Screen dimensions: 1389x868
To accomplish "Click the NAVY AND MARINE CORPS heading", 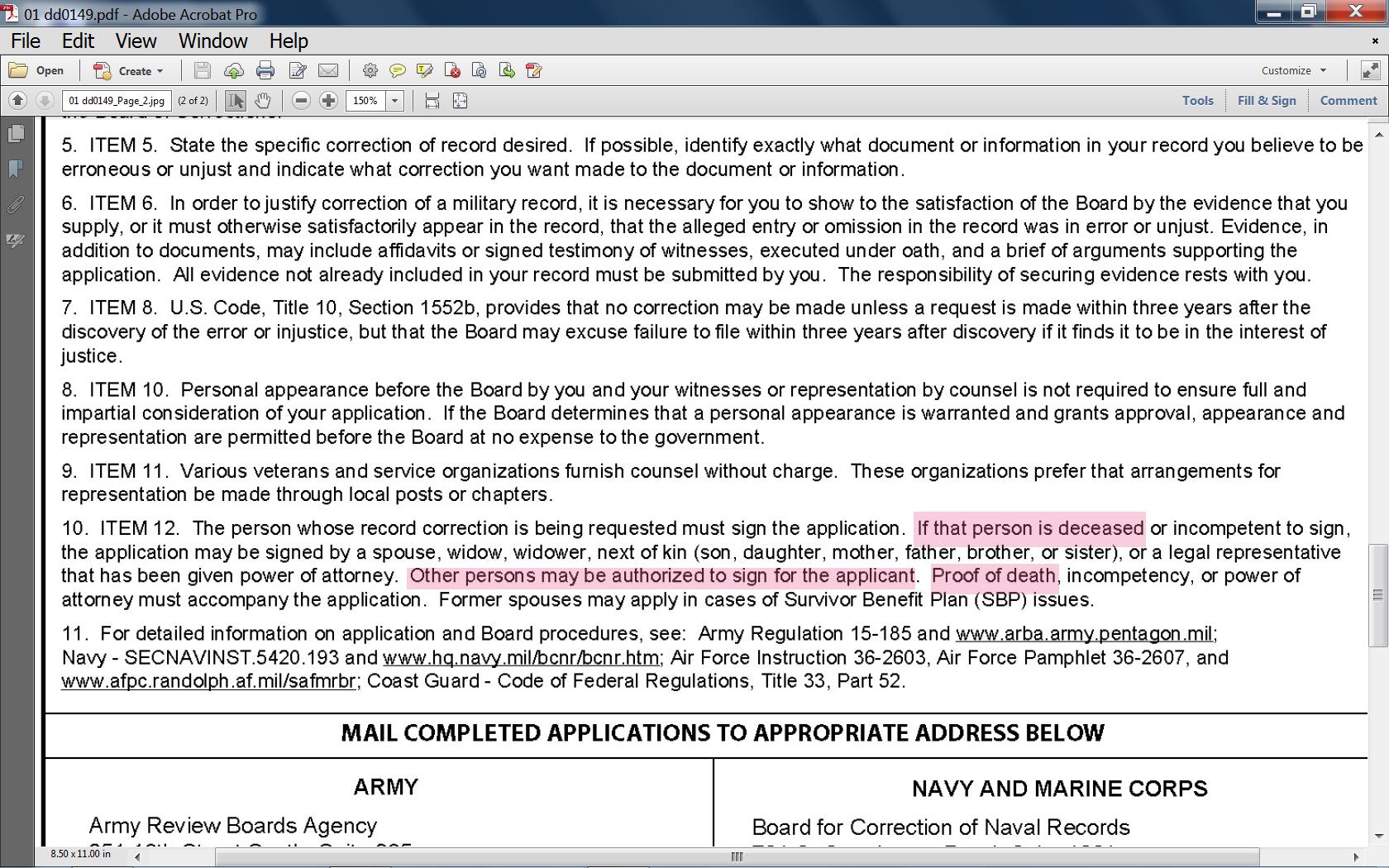I will 1059,789.
